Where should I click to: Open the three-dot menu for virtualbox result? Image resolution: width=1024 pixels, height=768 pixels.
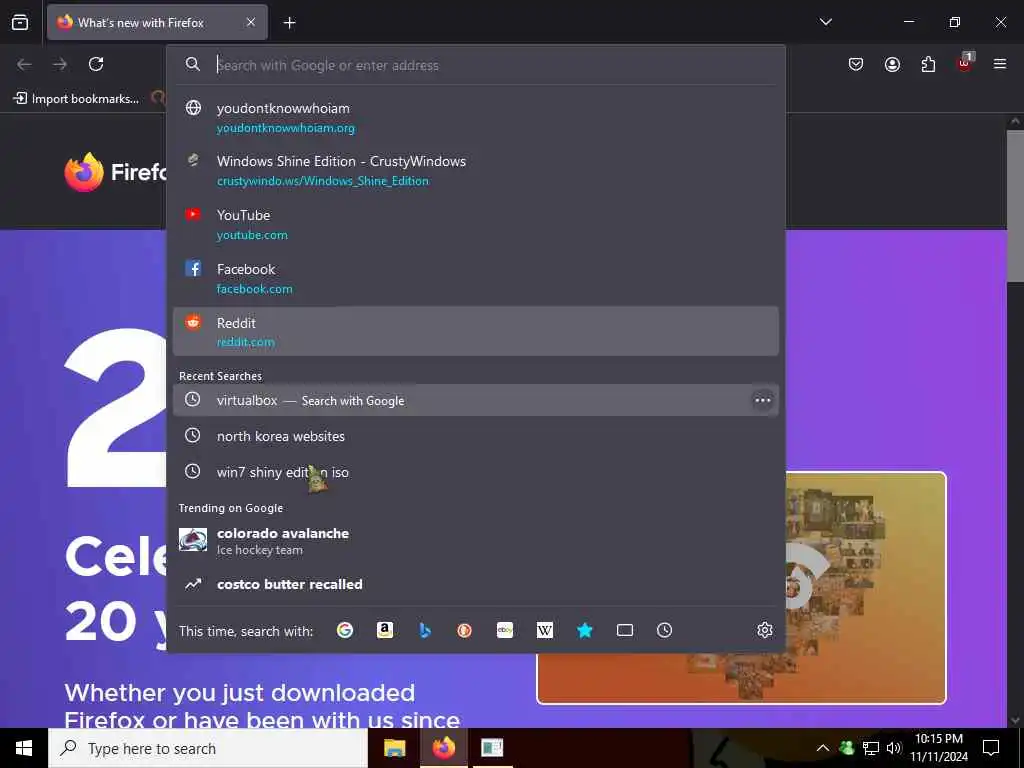(762, 400)
